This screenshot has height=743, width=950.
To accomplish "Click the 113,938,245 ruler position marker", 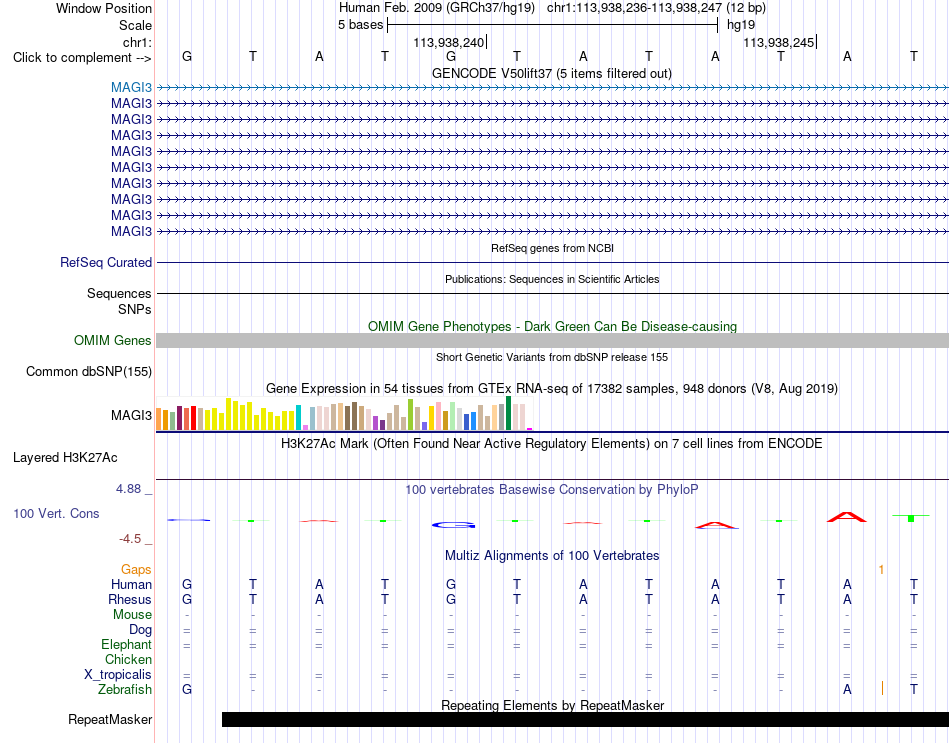I will tap(779, 42).
